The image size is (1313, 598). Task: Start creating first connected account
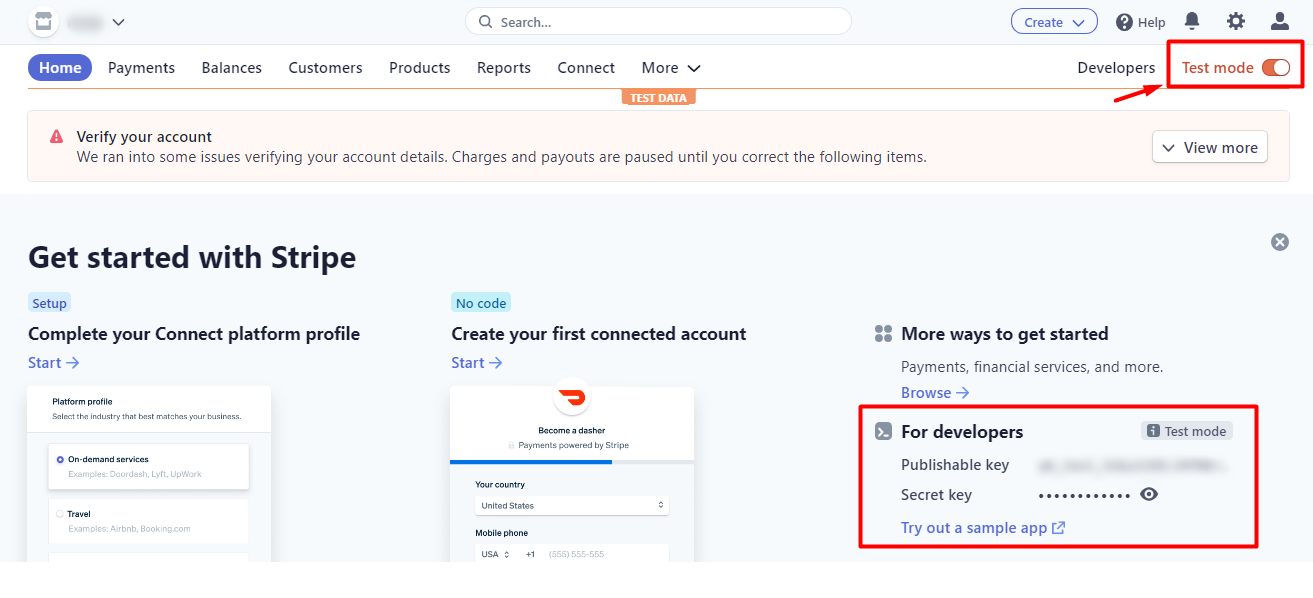click(477, 363)
